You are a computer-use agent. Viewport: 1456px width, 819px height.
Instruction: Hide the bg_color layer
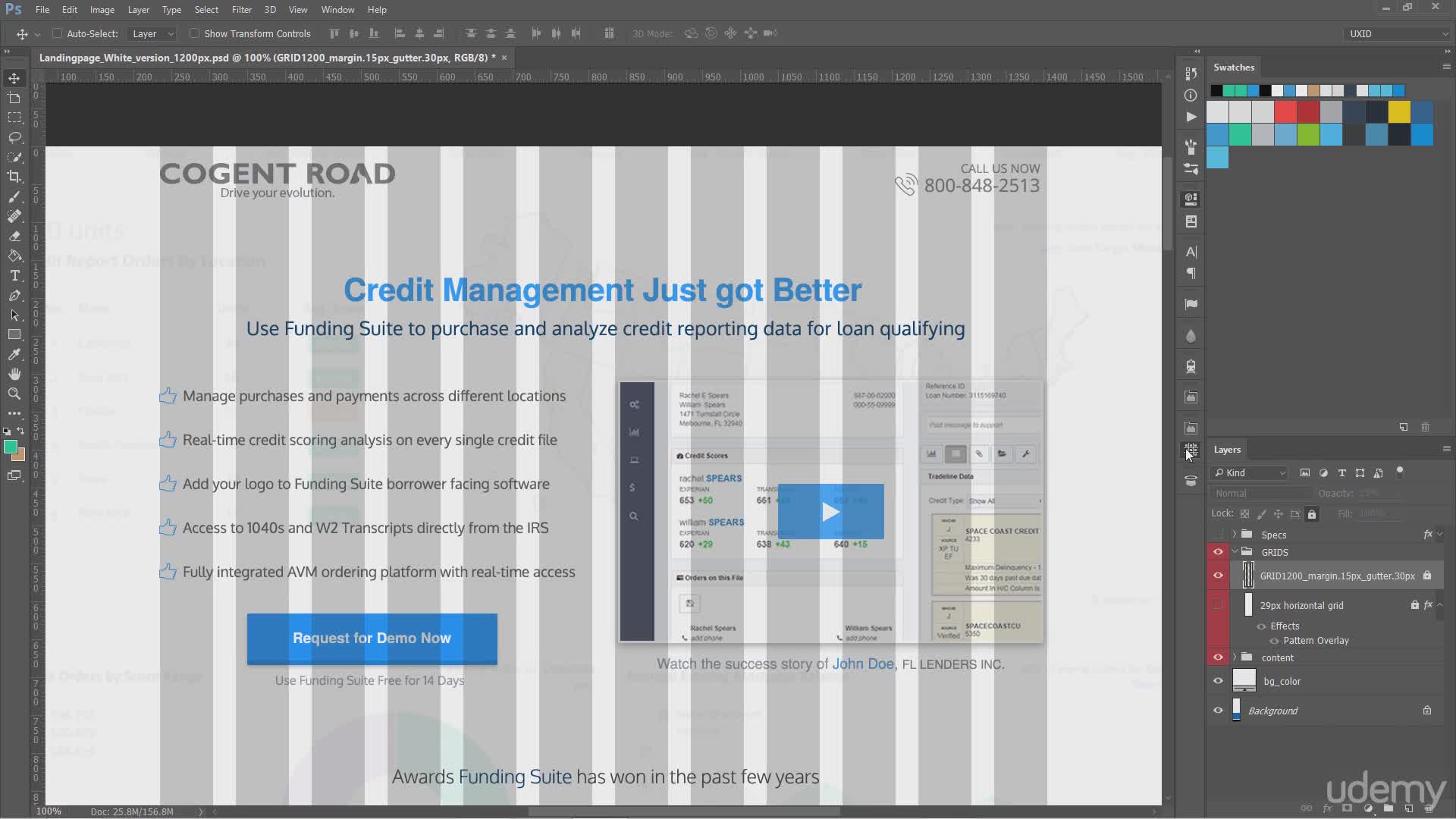pyautogui.click(x=1218, y=681)
